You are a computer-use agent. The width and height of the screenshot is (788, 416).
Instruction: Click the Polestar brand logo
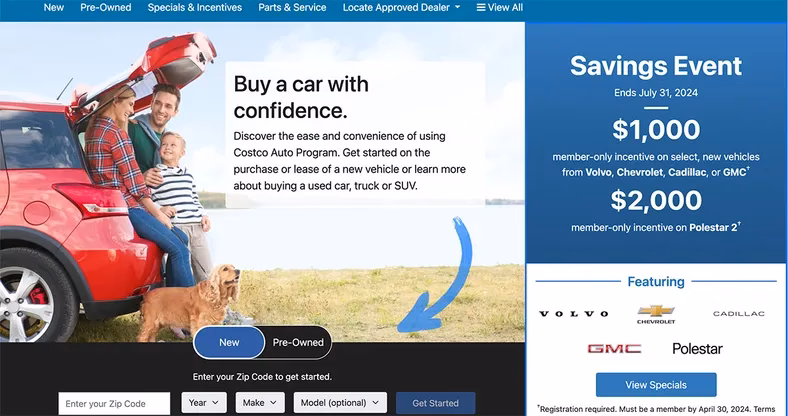point(697,349)
